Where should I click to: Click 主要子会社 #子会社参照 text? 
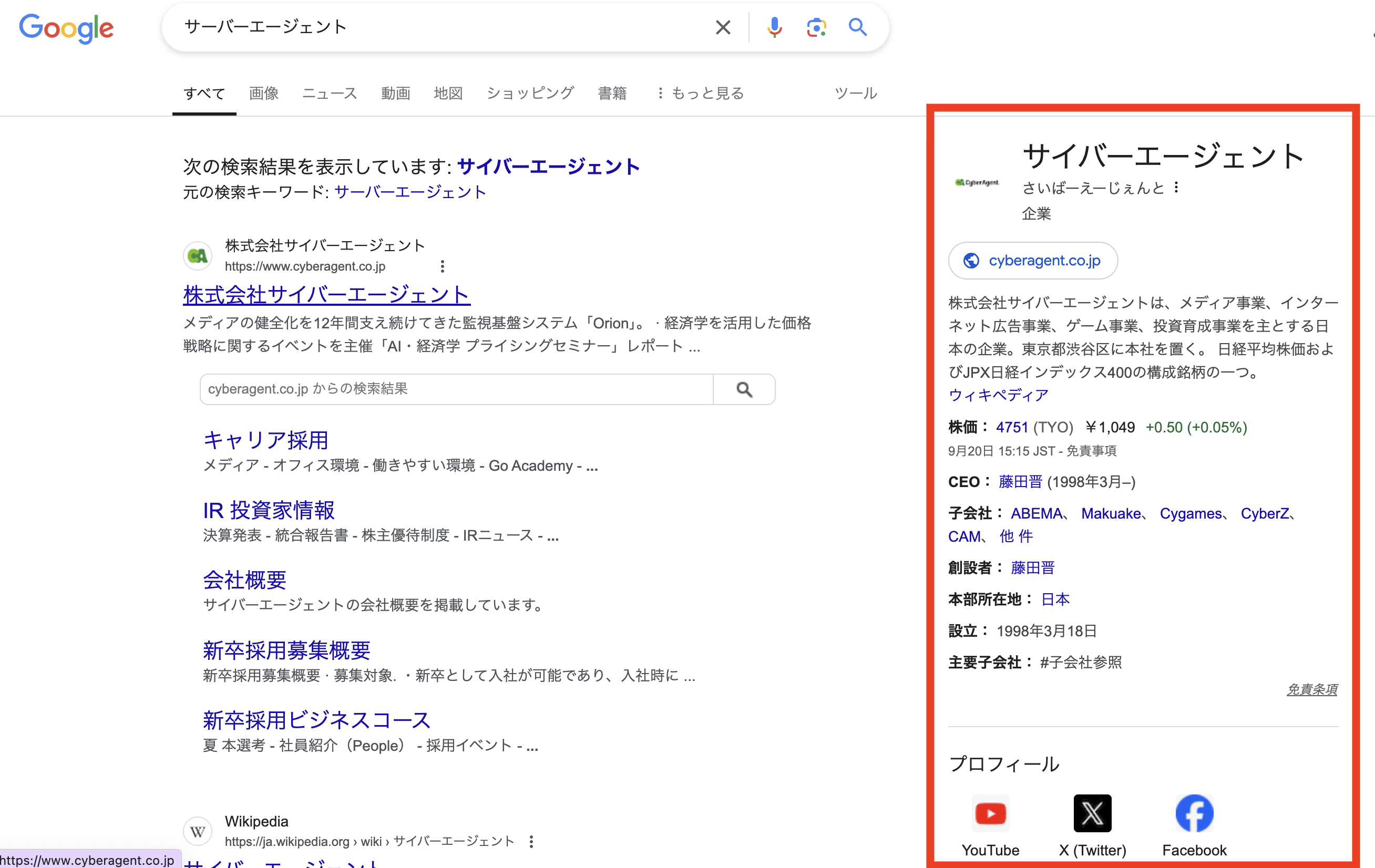[x=1081, y=662]
